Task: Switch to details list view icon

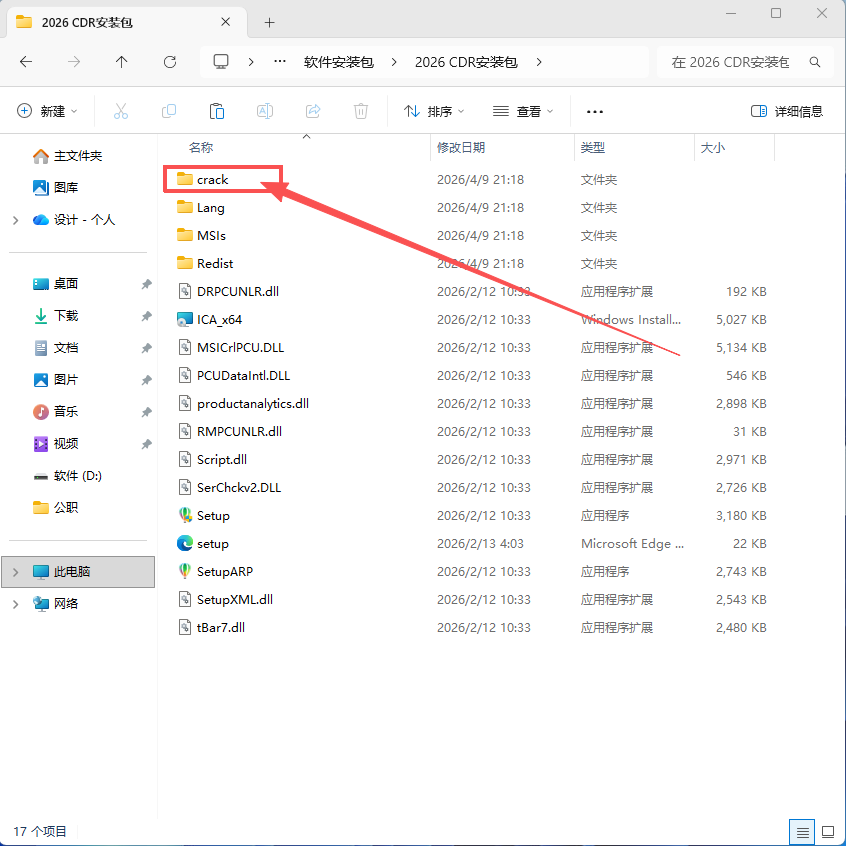Action: pyautogui.click(x=802, y=832)
